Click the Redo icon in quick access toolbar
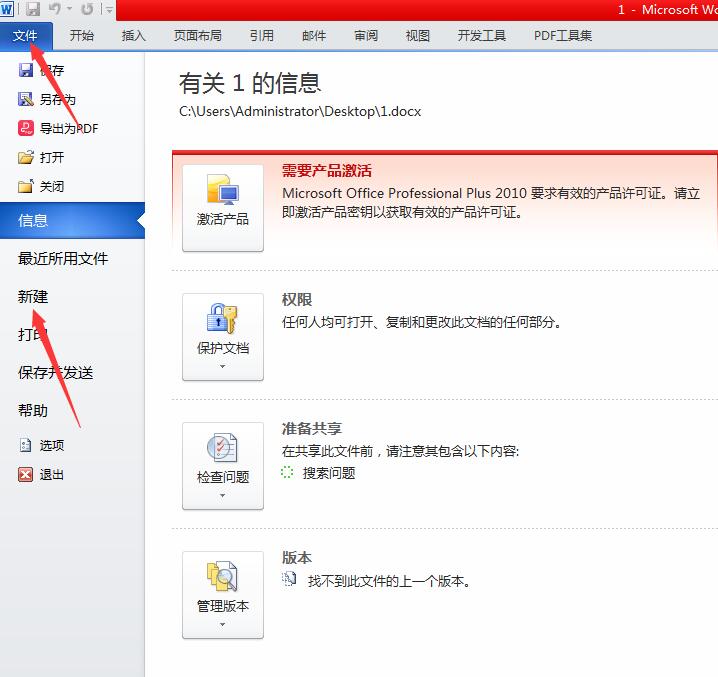This screenshot has width=718, height=677. click(x=87, y=9)
